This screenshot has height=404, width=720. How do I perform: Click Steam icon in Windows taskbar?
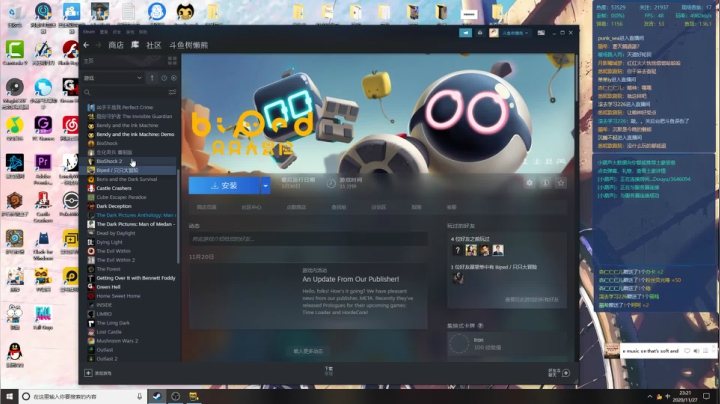(x=157, y=396)
